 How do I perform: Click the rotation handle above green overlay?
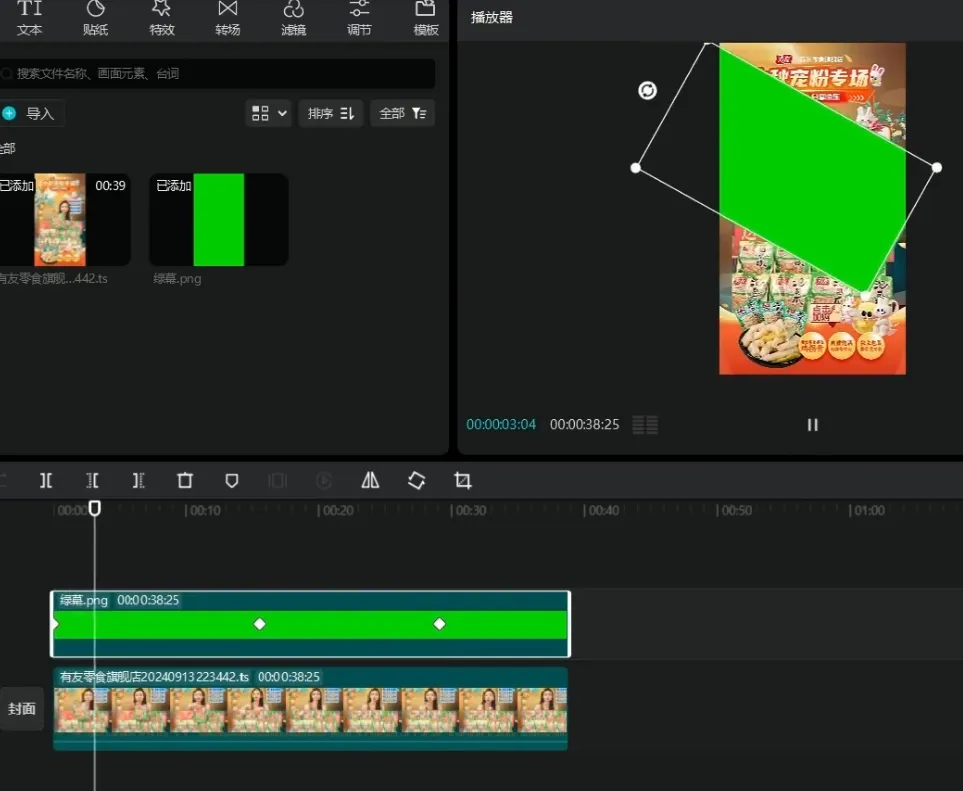[647, 91]
